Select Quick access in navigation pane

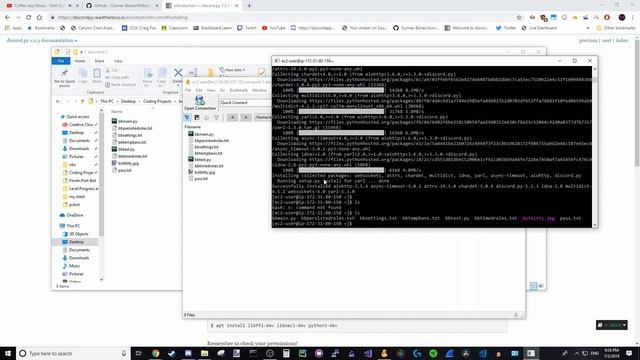pyautogui.click(x=74, y=117)
